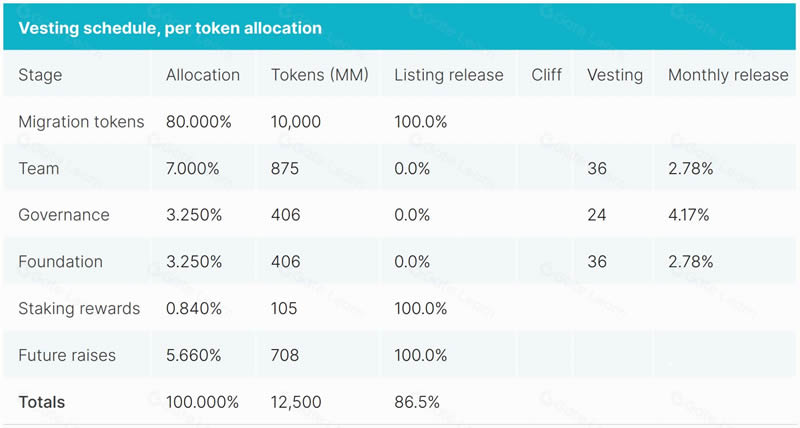Select the 80.000% allocation cell
The width and height of the screenshot is (800, 428).
click(x=199, y=122)
